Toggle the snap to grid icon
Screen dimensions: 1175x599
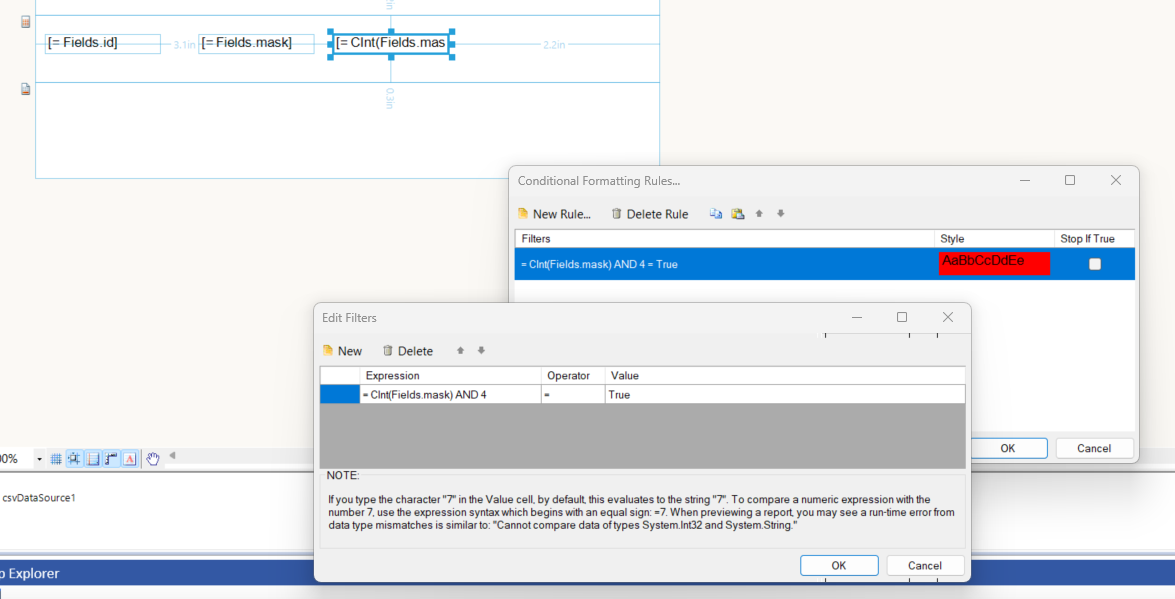(74, 459)
